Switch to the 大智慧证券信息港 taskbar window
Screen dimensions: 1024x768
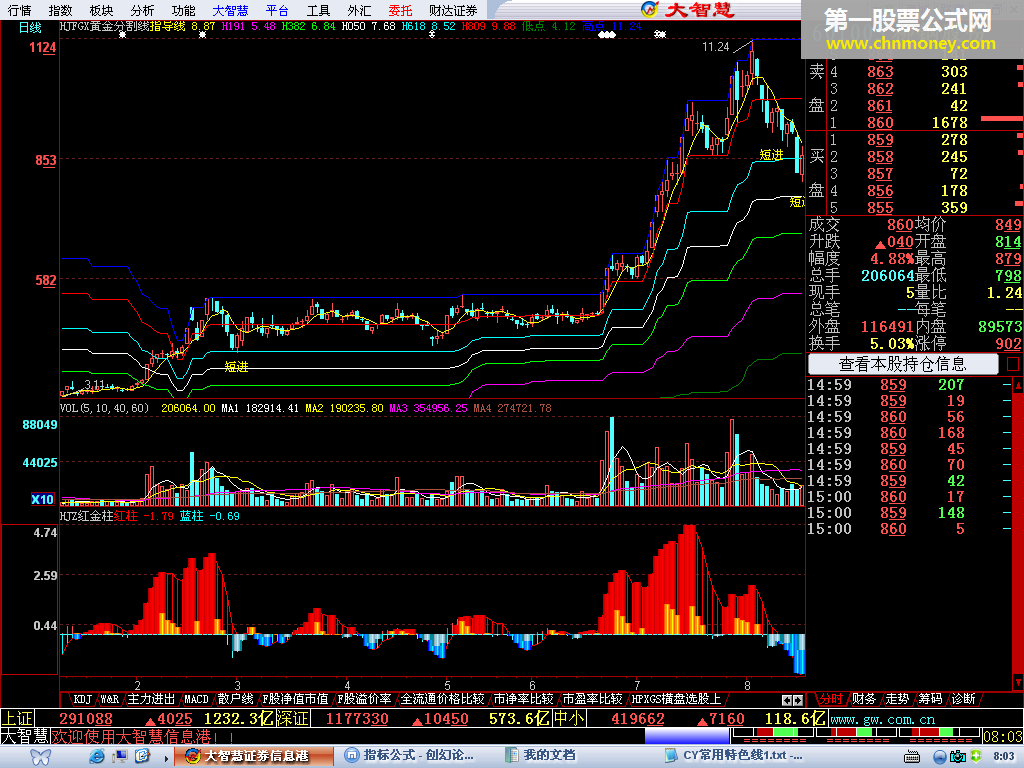click(x=256, y=757)
